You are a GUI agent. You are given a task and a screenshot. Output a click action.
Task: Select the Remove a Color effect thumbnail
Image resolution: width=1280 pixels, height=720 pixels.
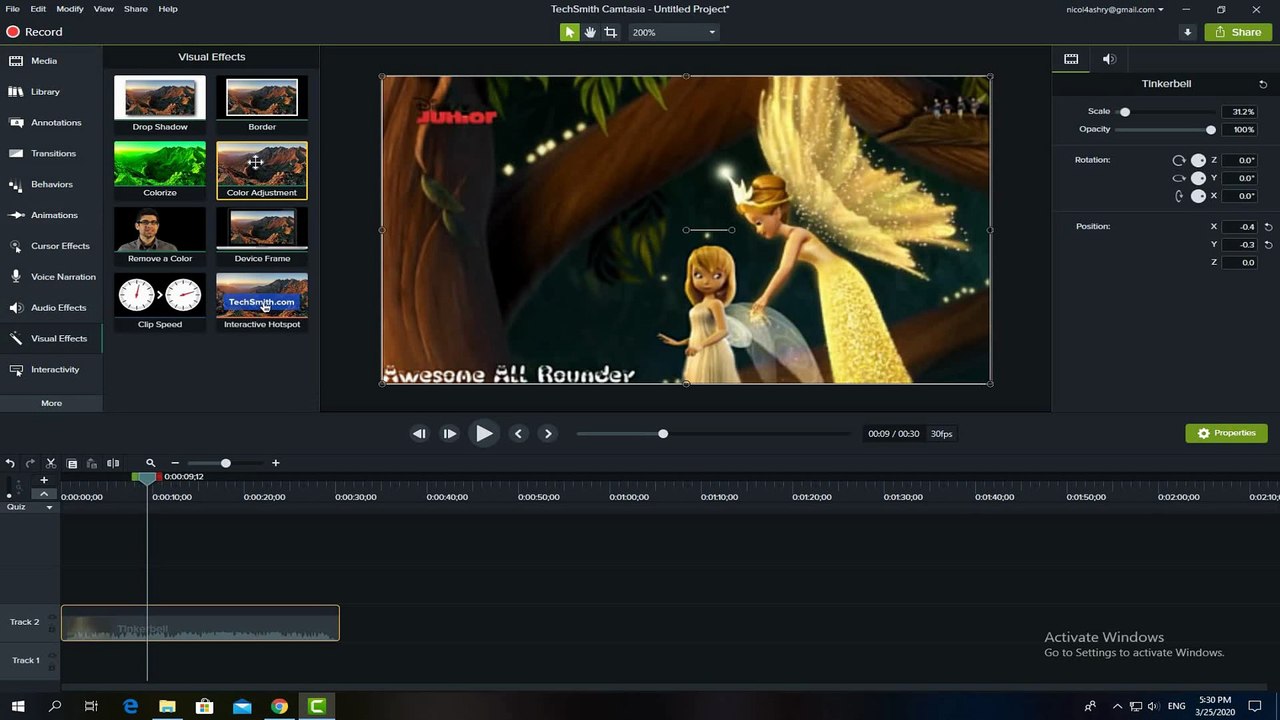pos(160,236)
